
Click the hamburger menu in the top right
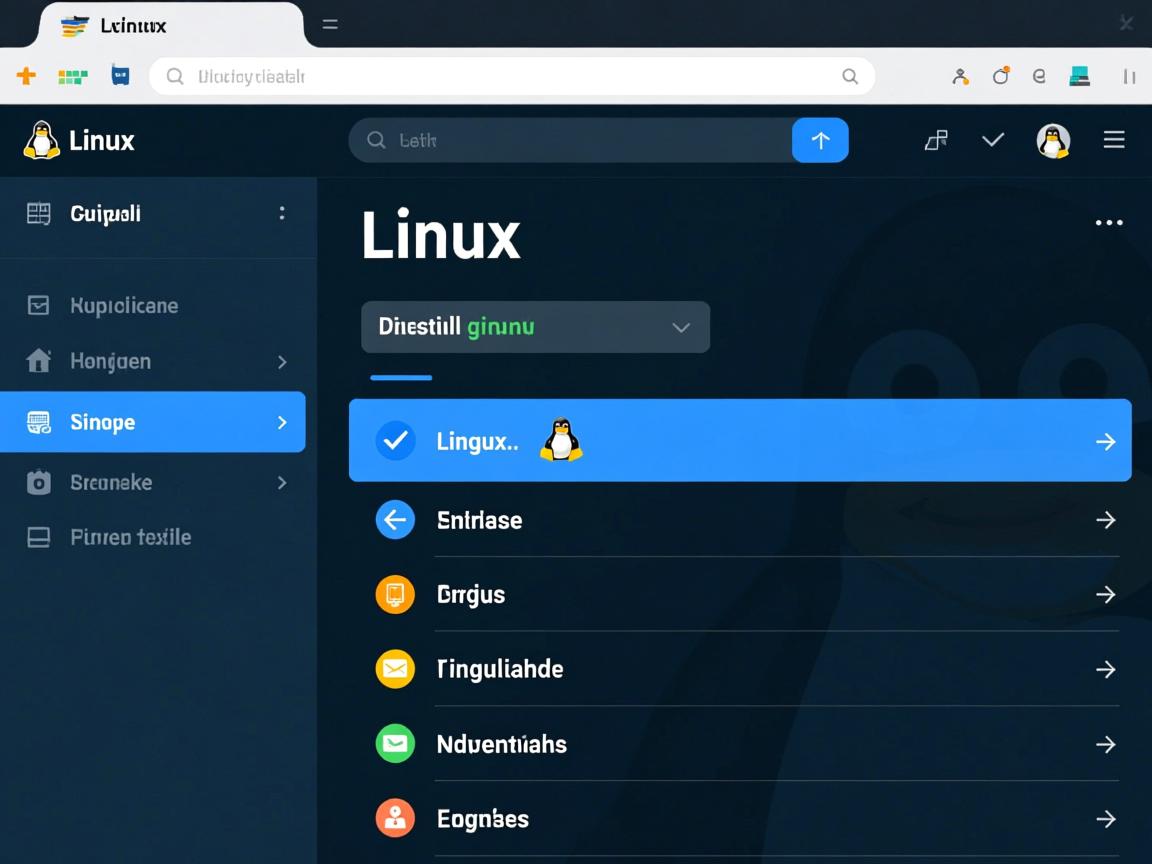point(1113,140)
